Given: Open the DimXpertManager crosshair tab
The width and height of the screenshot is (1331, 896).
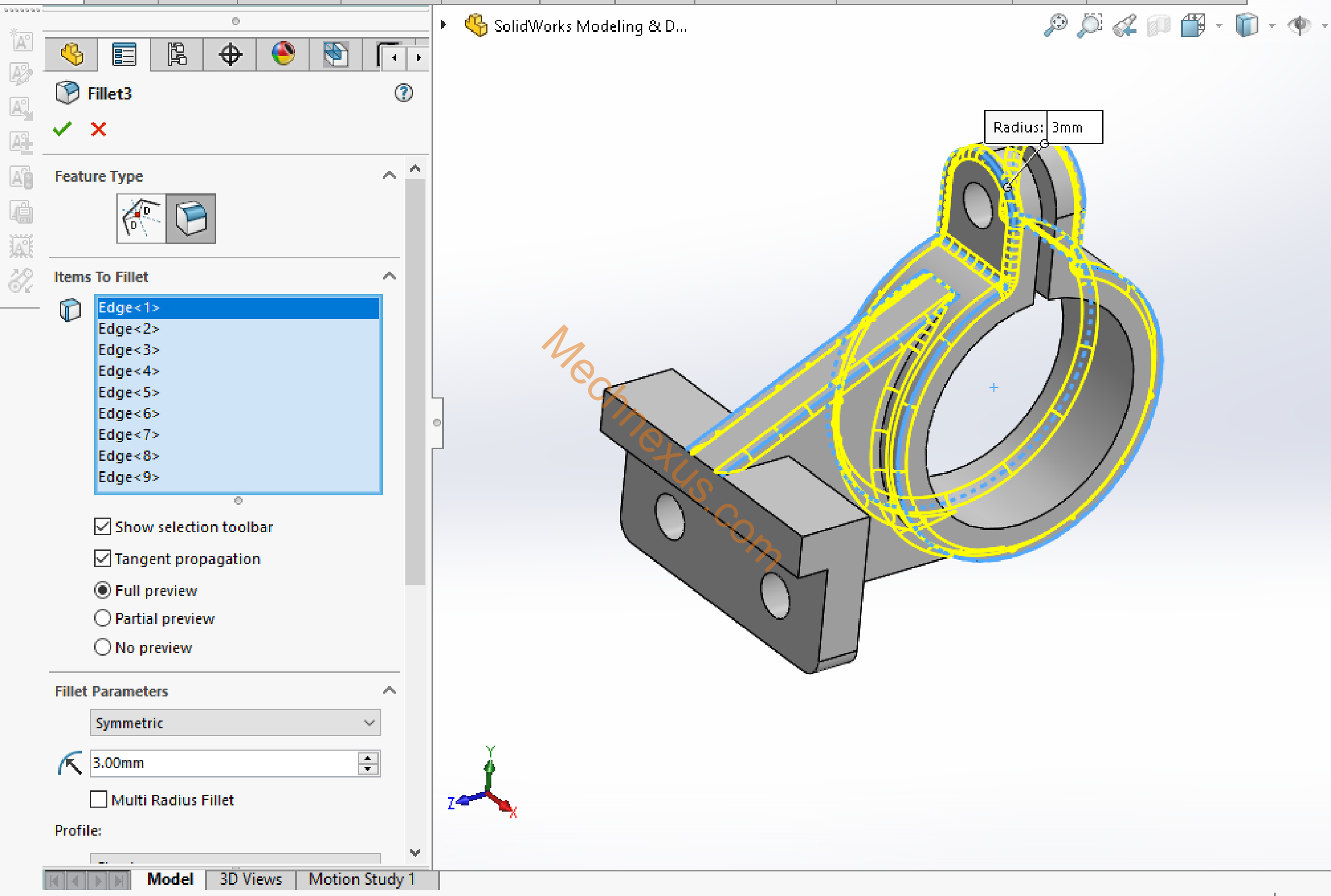Looking at the screenshot, I should point(230,55).
